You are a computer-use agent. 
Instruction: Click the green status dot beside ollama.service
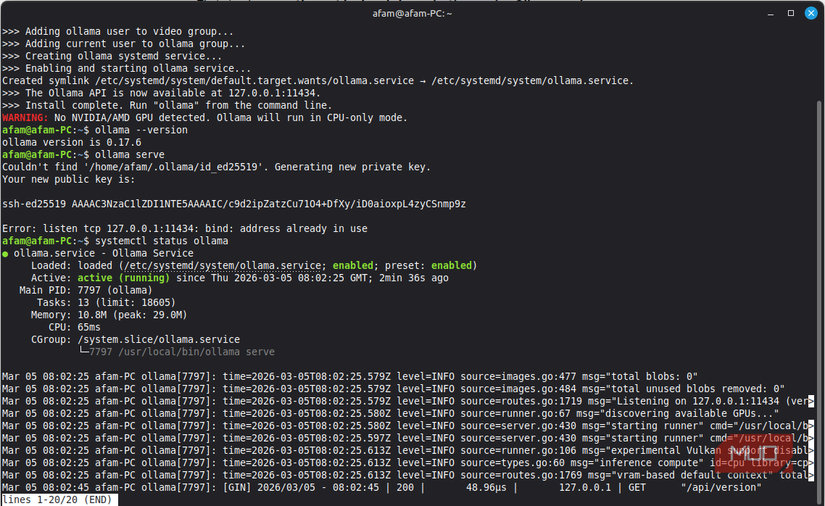[5, 254]
